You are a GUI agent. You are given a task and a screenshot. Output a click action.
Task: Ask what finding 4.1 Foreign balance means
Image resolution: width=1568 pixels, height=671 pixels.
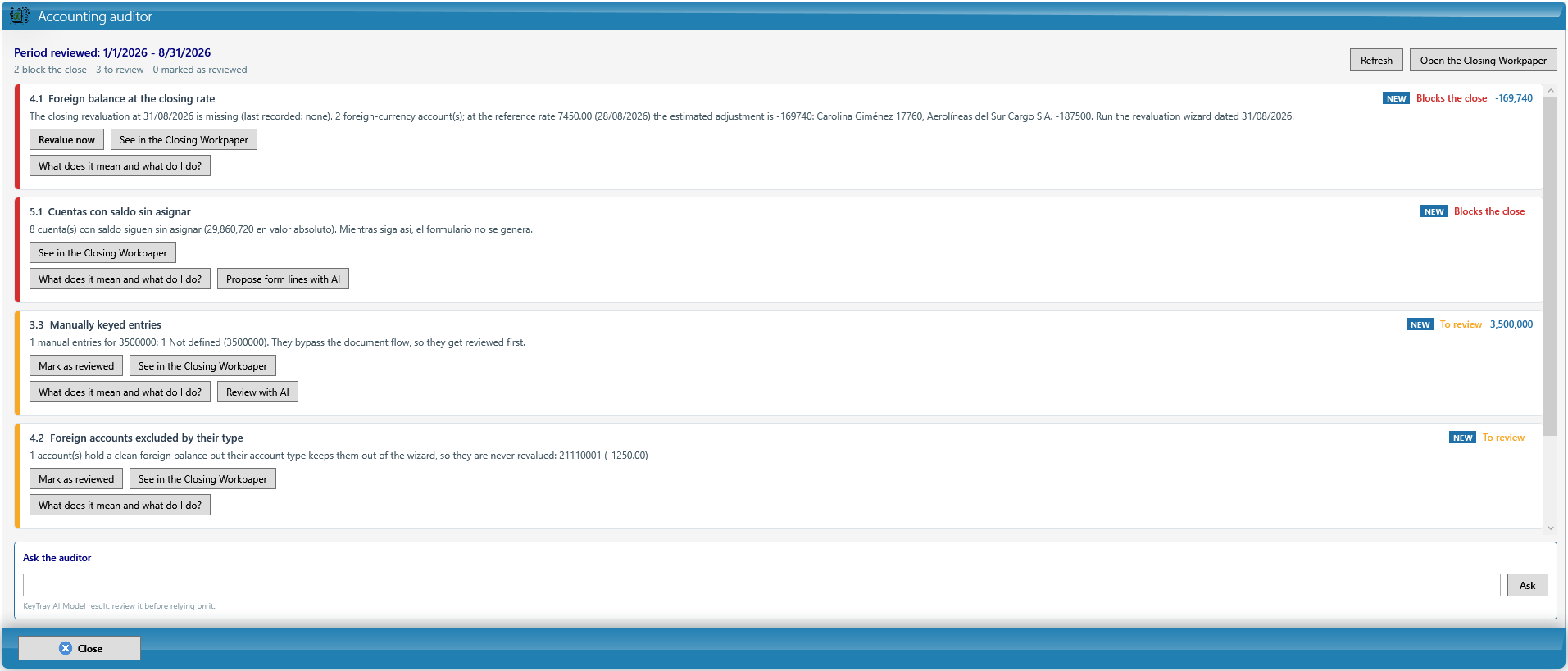coord(120,165)
